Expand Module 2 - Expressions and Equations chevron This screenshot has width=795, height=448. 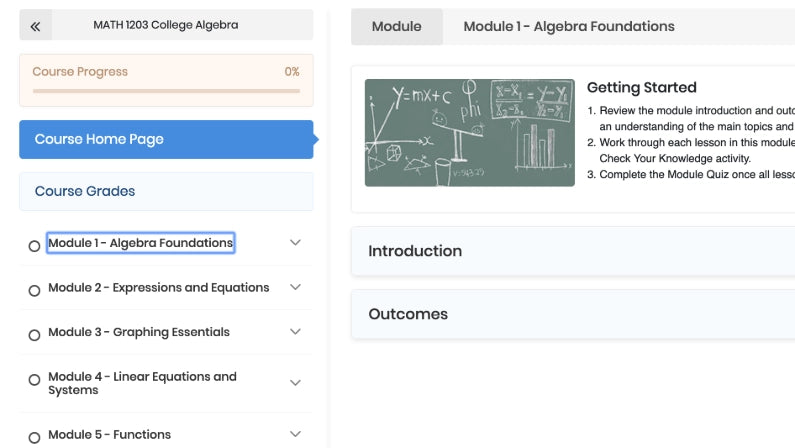(x=295, y=288)
